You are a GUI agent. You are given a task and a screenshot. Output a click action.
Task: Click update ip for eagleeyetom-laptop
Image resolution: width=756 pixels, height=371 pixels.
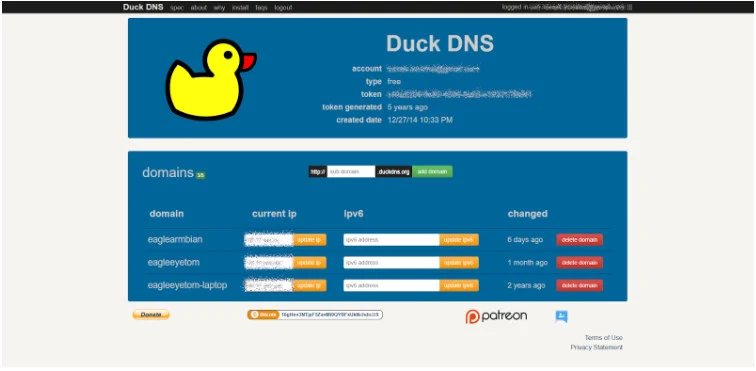tap(310, 285)
